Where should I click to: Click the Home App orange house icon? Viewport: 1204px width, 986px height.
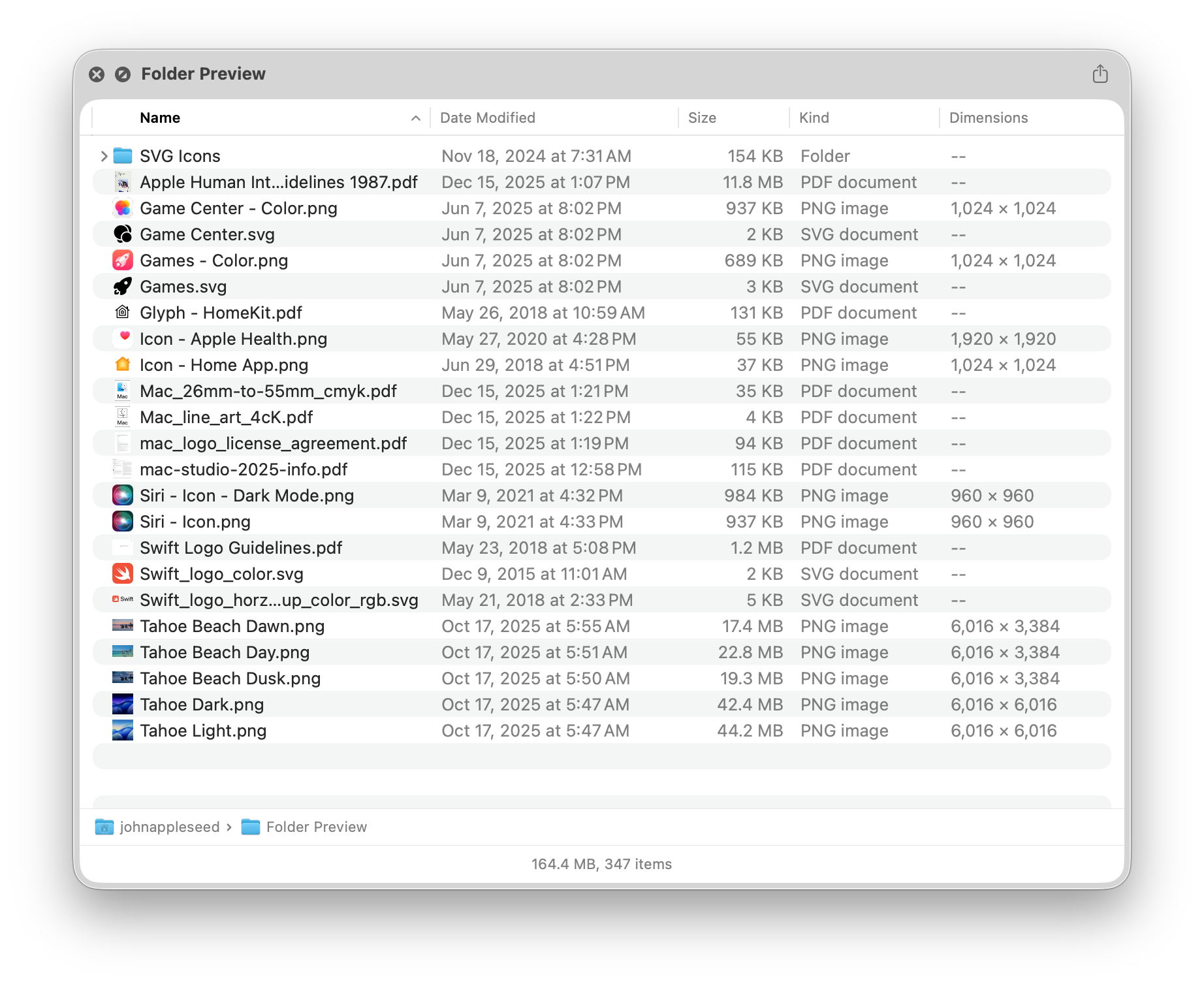pos(123,365)
